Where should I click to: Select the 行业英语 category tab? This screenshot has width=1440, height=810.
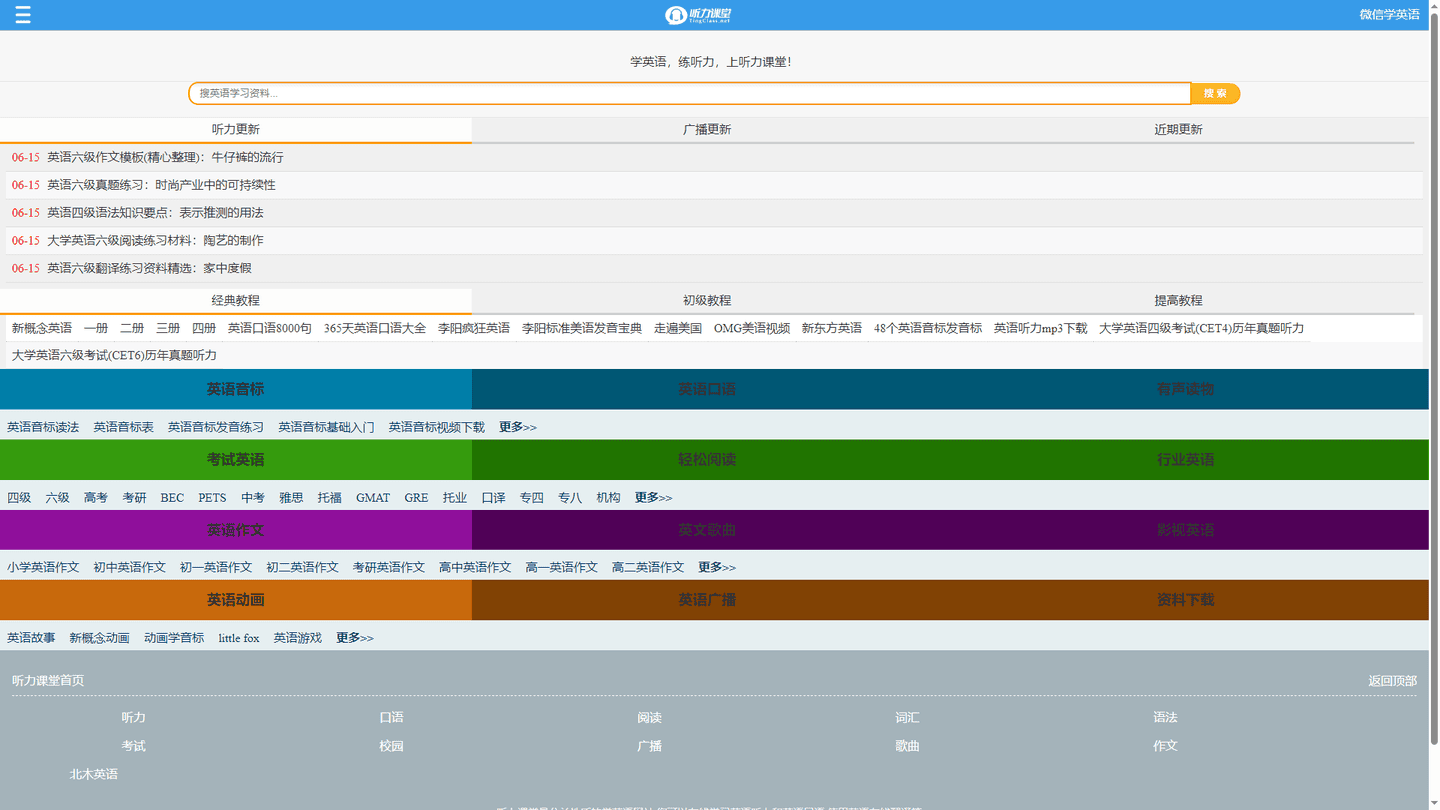[x=1186, y=460]
